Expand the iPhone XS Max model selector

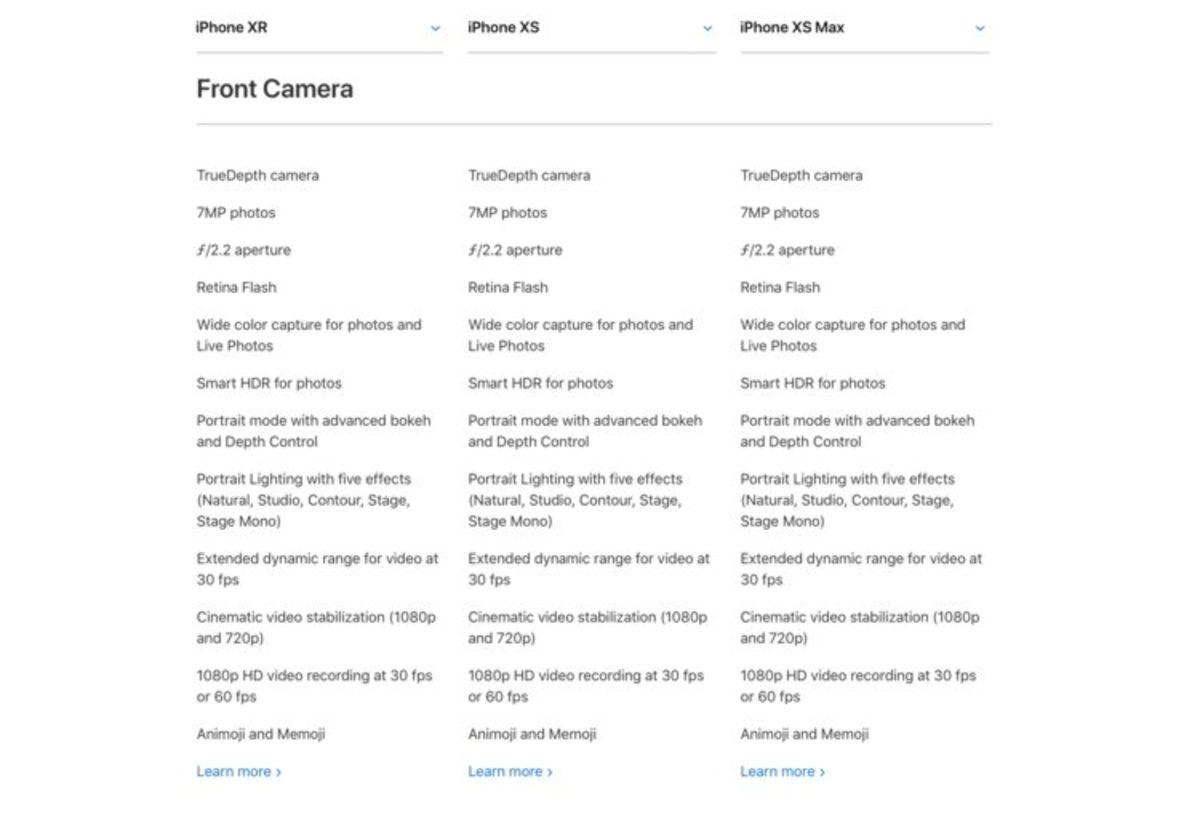pyautogui.click(x=863, y=28)
